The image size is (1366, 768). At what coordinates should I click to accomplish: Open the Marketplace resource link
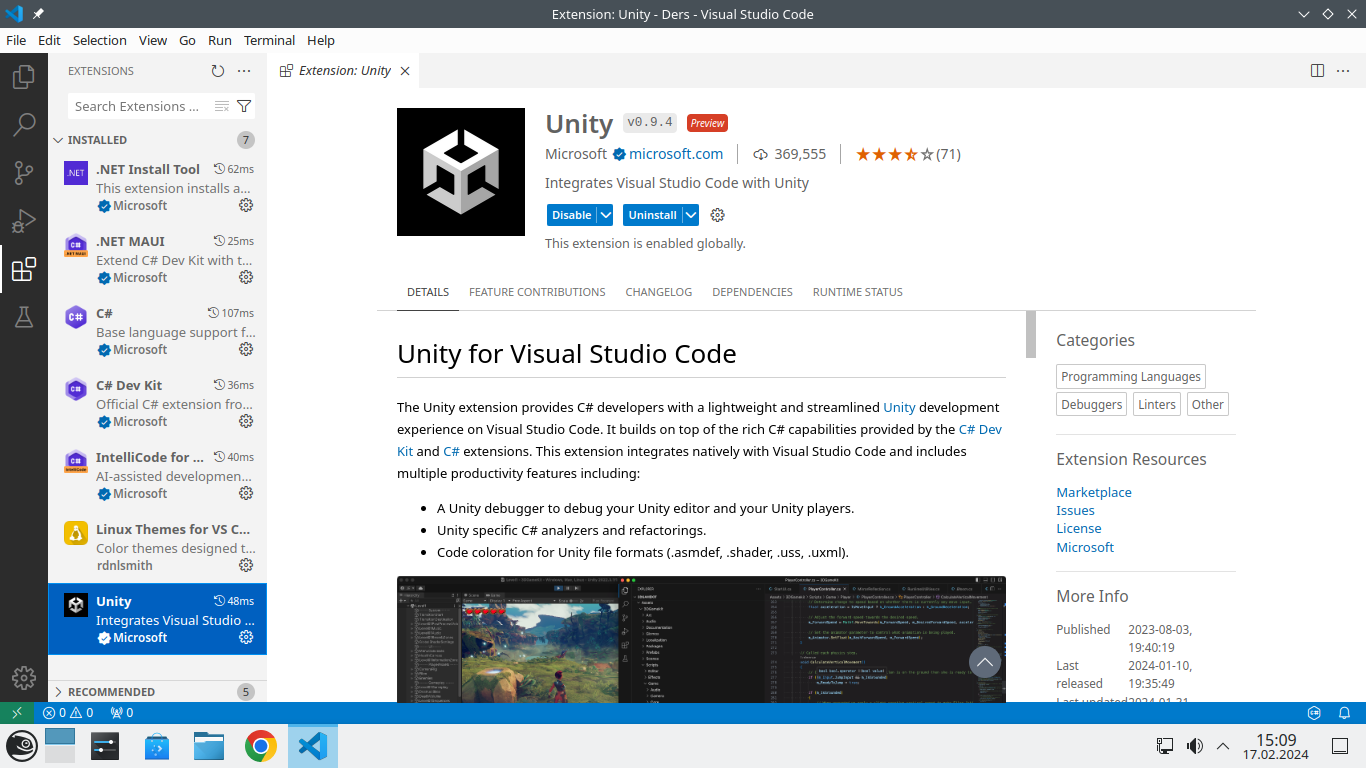tap(1094, 492)
